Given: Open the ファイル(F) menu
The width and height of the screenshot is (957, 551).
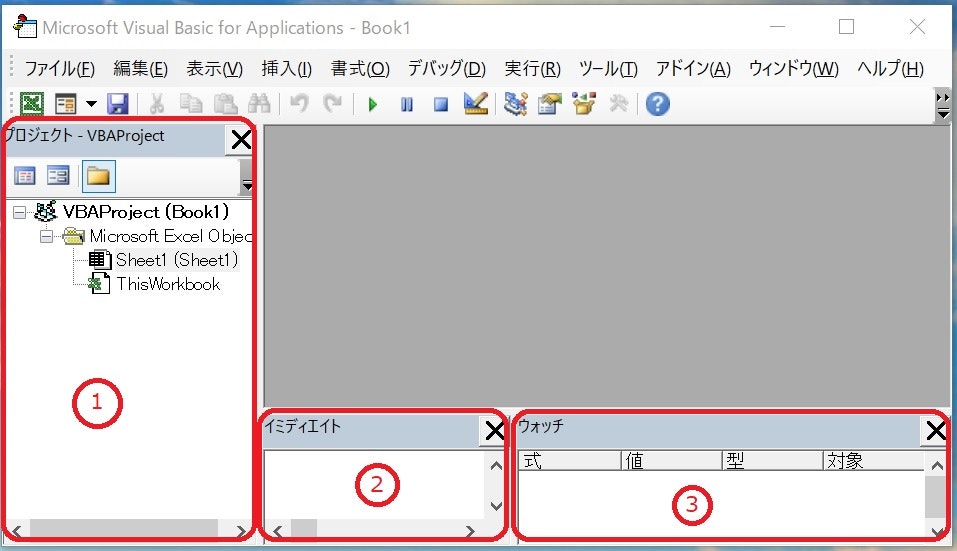Looking at the screenshot, I should (x=59, y=68).
